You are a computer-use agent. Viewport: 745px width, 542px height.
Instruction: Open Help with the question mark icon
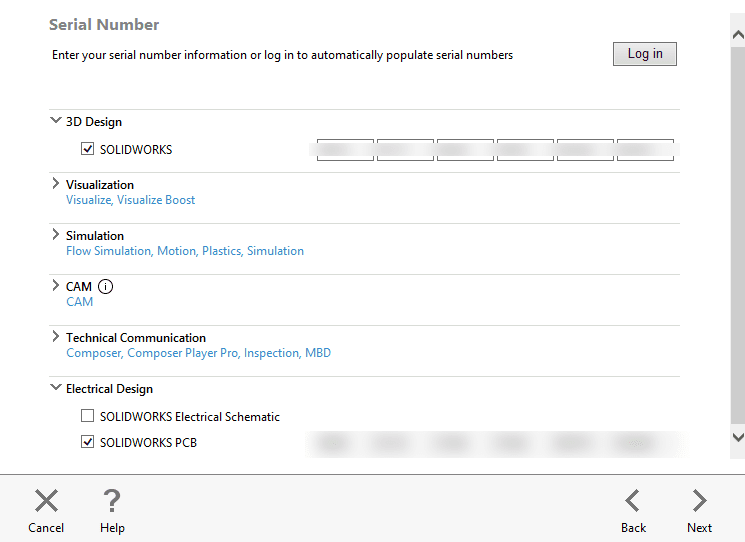click(x=112, y=501)
